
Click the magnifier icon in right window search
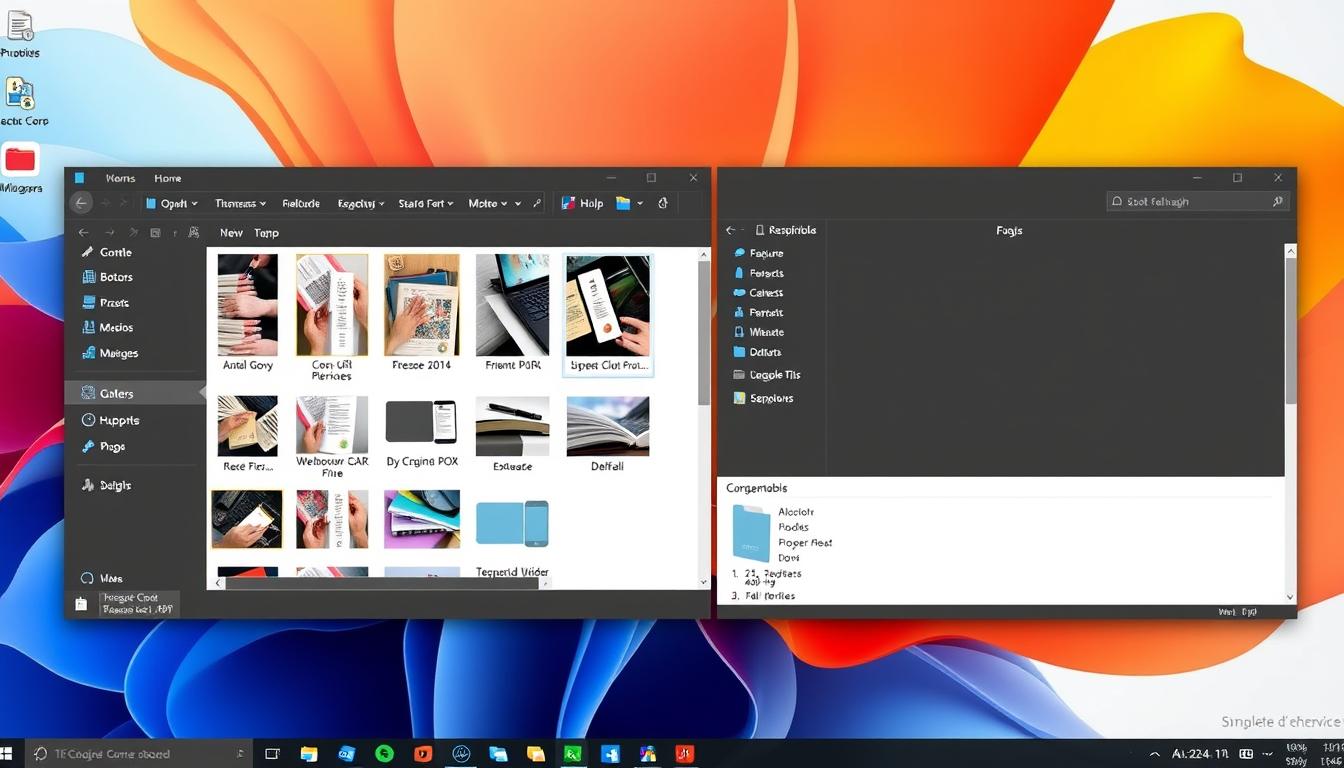(1277, 201)
